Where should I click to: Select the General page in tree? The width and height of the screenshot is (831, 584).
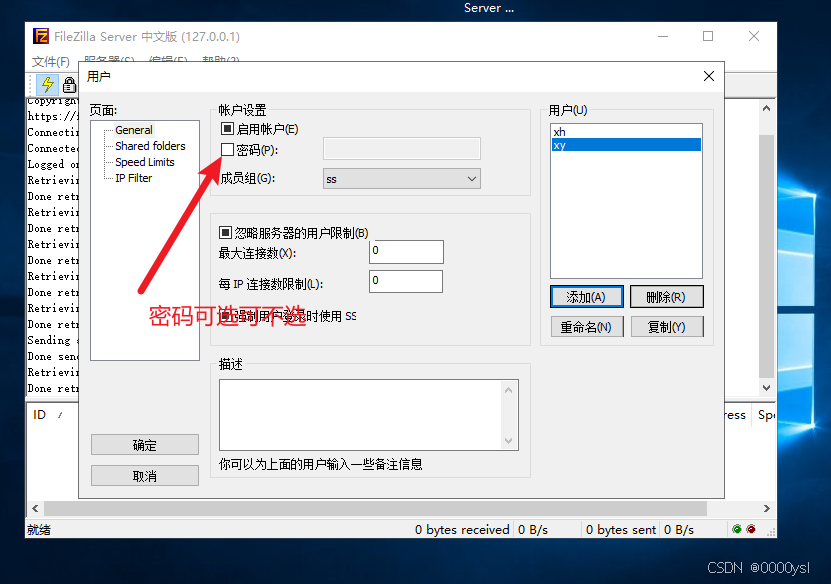134,130
